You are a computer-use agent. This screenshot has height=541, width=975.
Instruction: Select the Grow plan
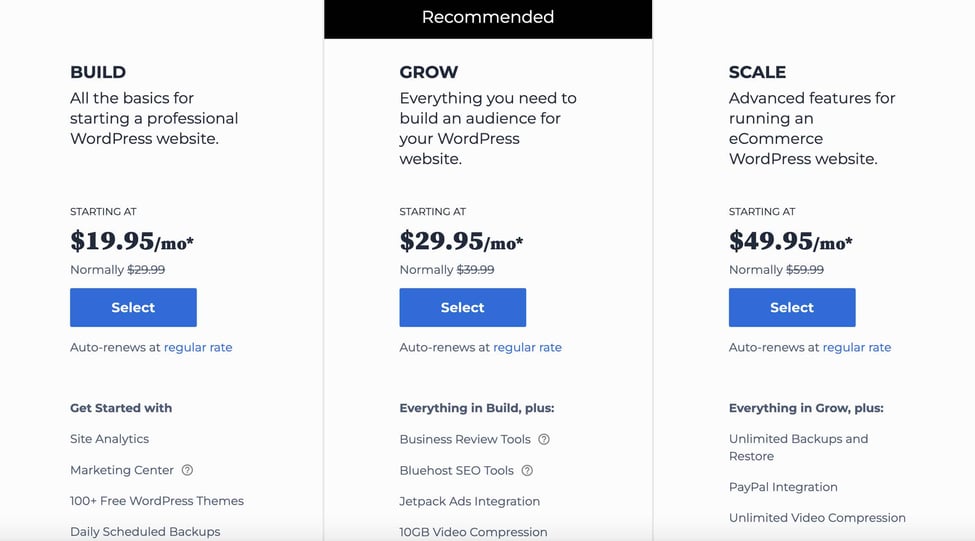(462, 308)
